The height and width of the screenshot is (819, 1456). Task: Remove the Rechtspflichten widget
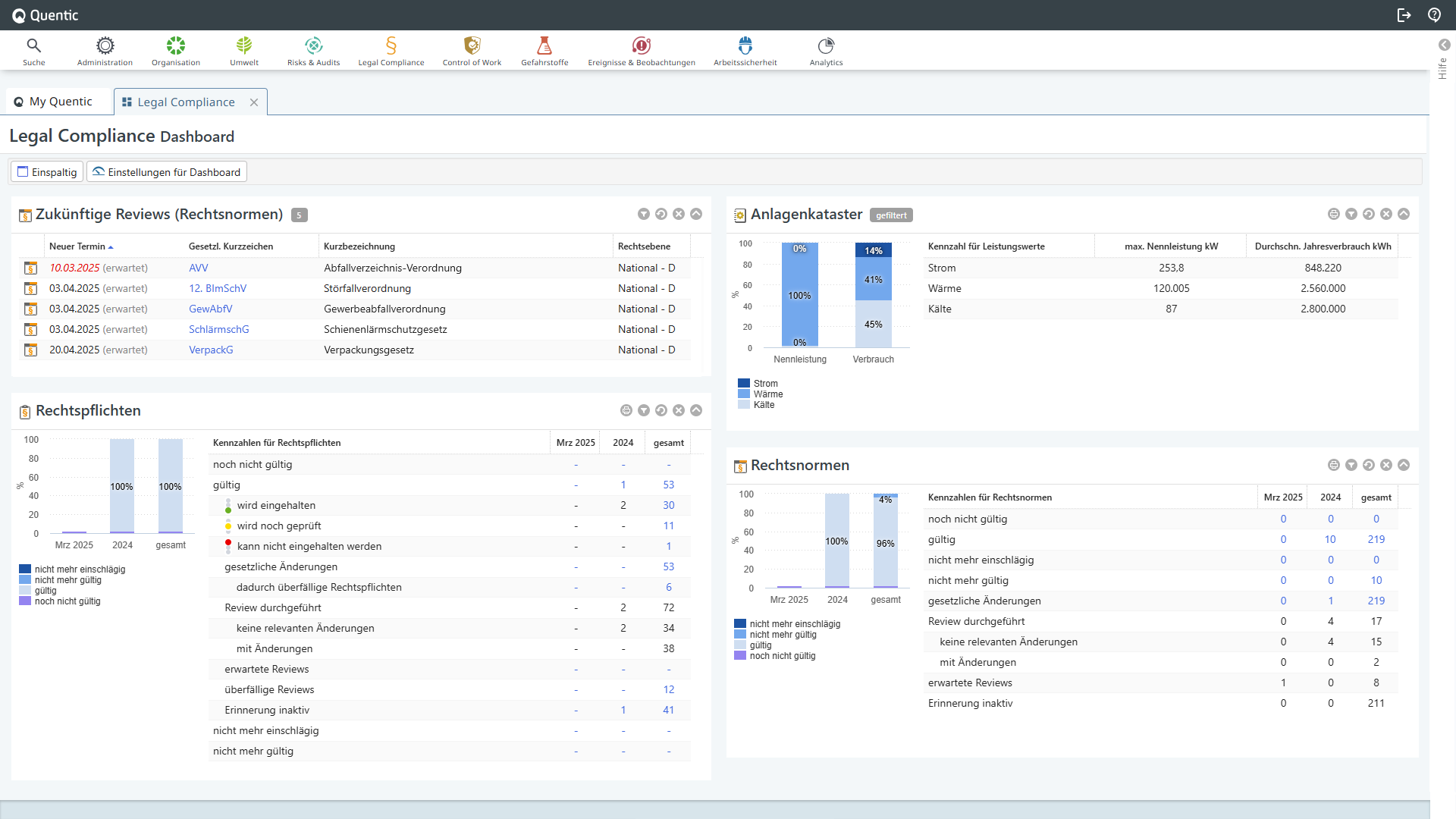(679, 410)
